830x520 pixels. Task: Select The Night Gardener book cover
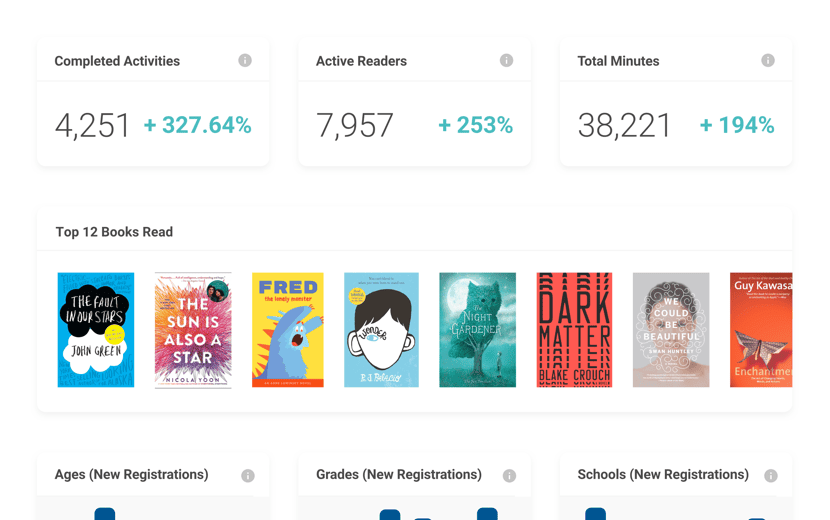[x=478, y=330]
